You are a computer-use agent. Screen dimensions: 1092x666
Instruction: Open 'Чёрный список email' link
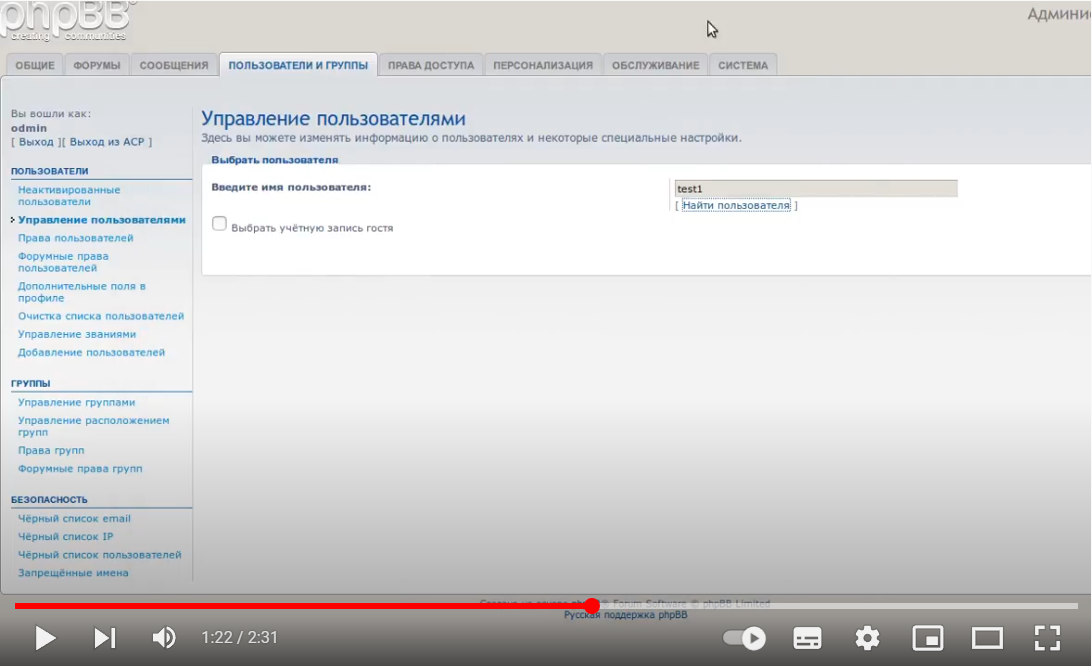[x=74, y=518]
